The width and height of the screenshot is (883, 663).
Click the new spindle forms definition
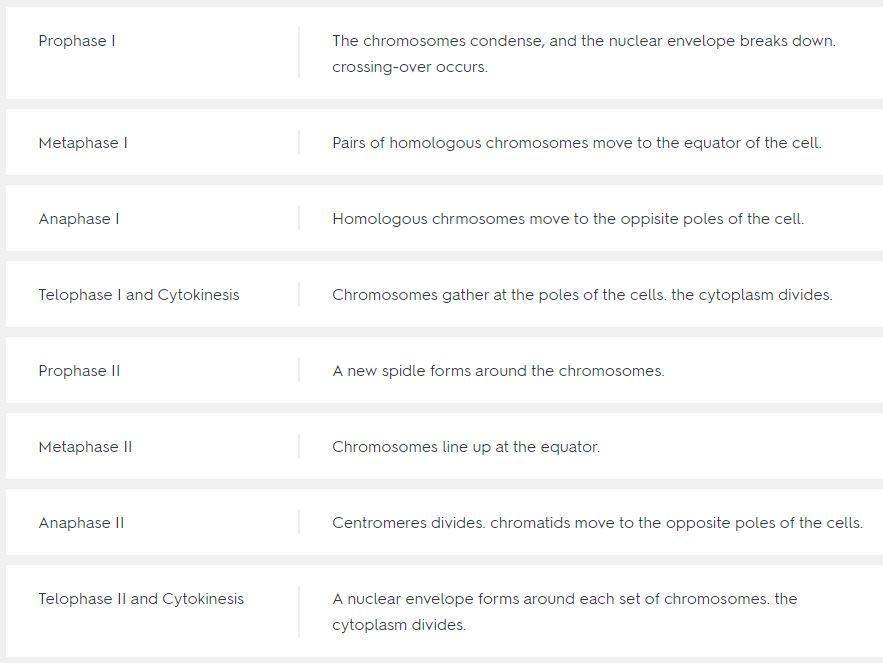[498, 371]
